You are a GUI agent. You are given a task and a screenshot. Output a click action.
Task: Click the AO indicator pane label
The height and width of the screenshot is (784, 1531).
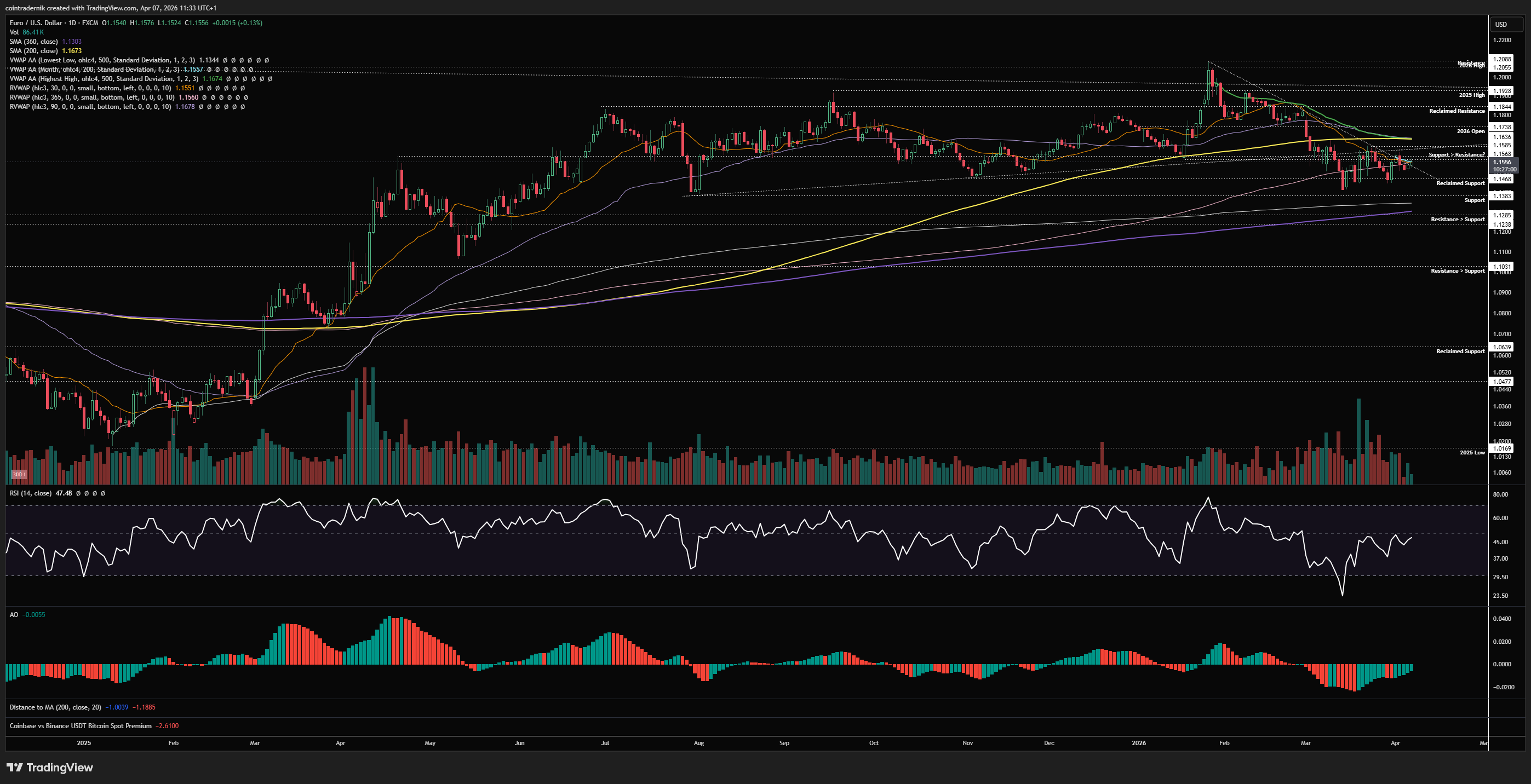(14, 615)
